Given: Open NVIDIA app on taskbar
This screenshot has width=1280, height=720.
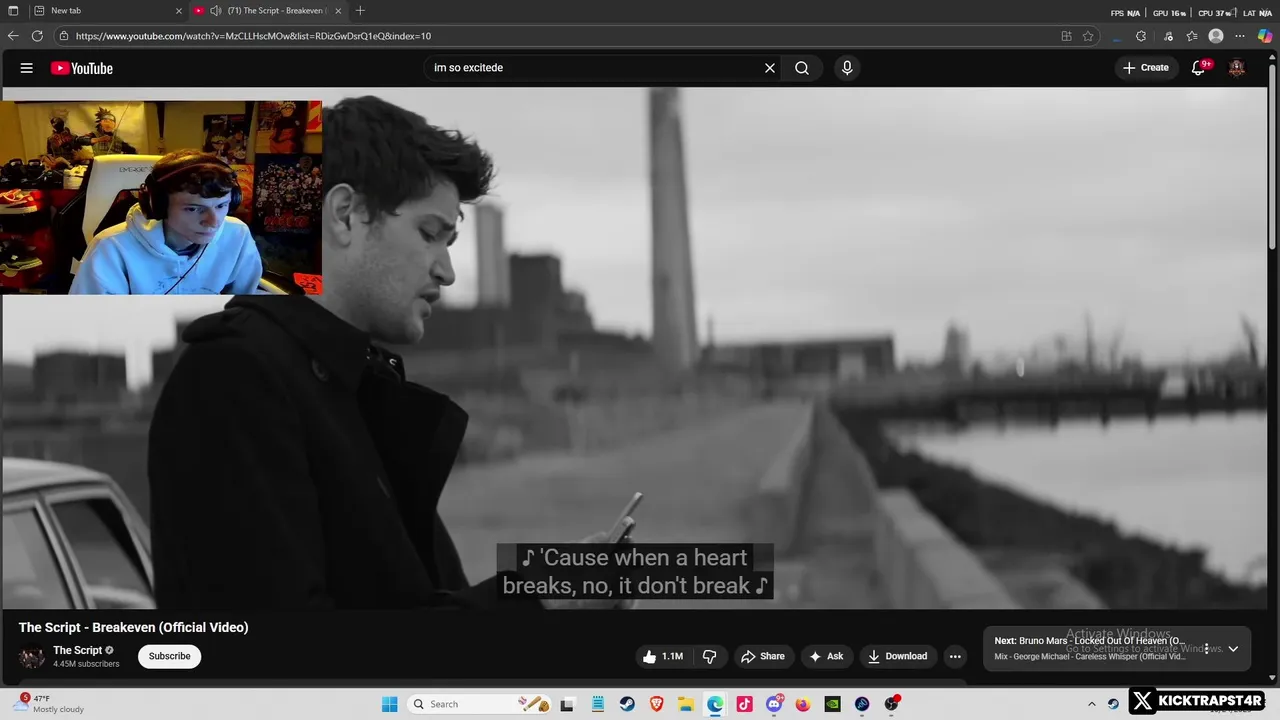Looking at the screenshot, I should point(832,704).
